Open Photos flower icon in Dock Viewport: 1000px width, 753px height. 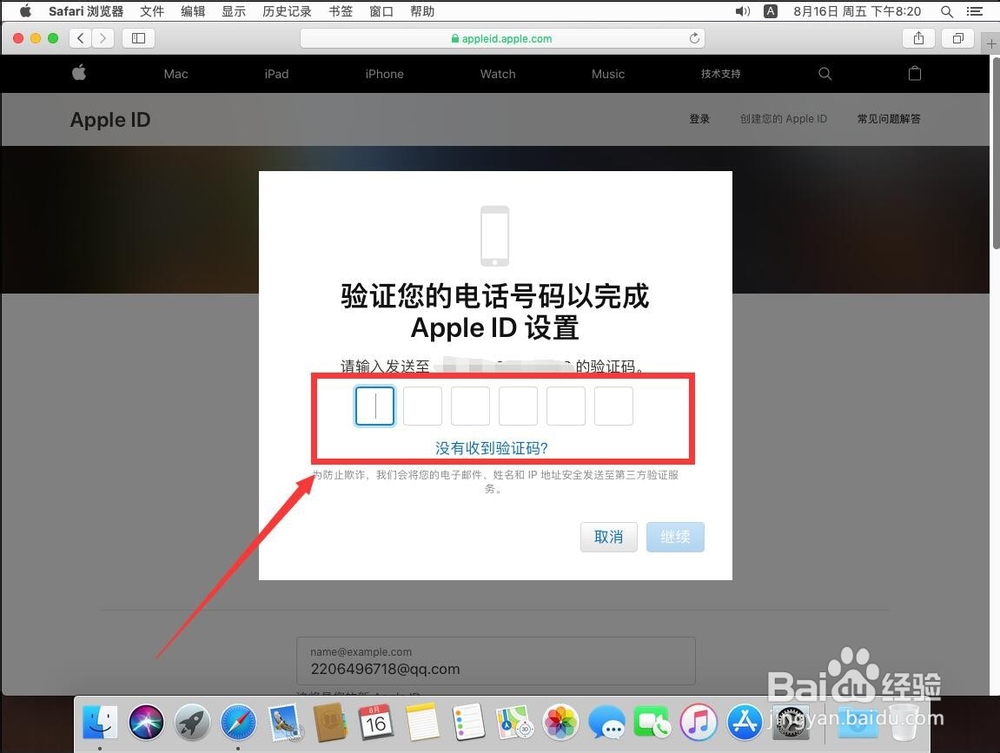pos(561,722)
